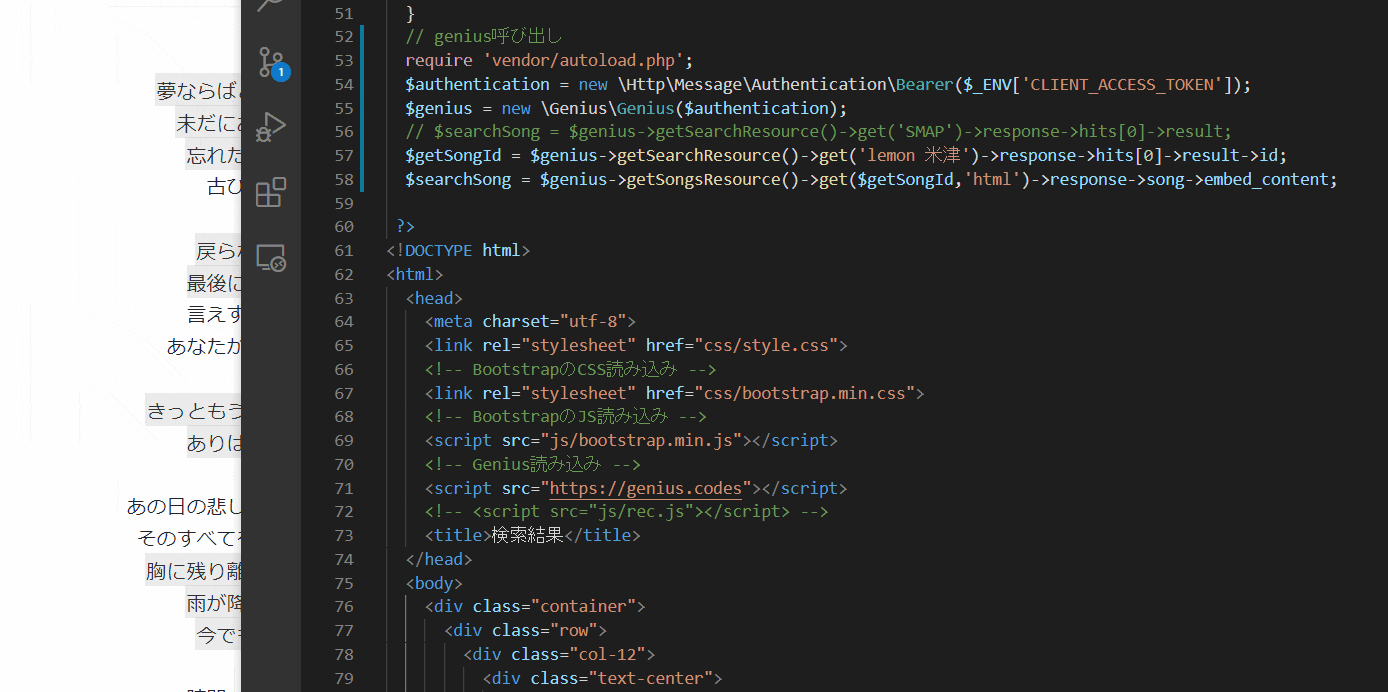Click the '$genius' assignment on line 55

click(439, 108)
